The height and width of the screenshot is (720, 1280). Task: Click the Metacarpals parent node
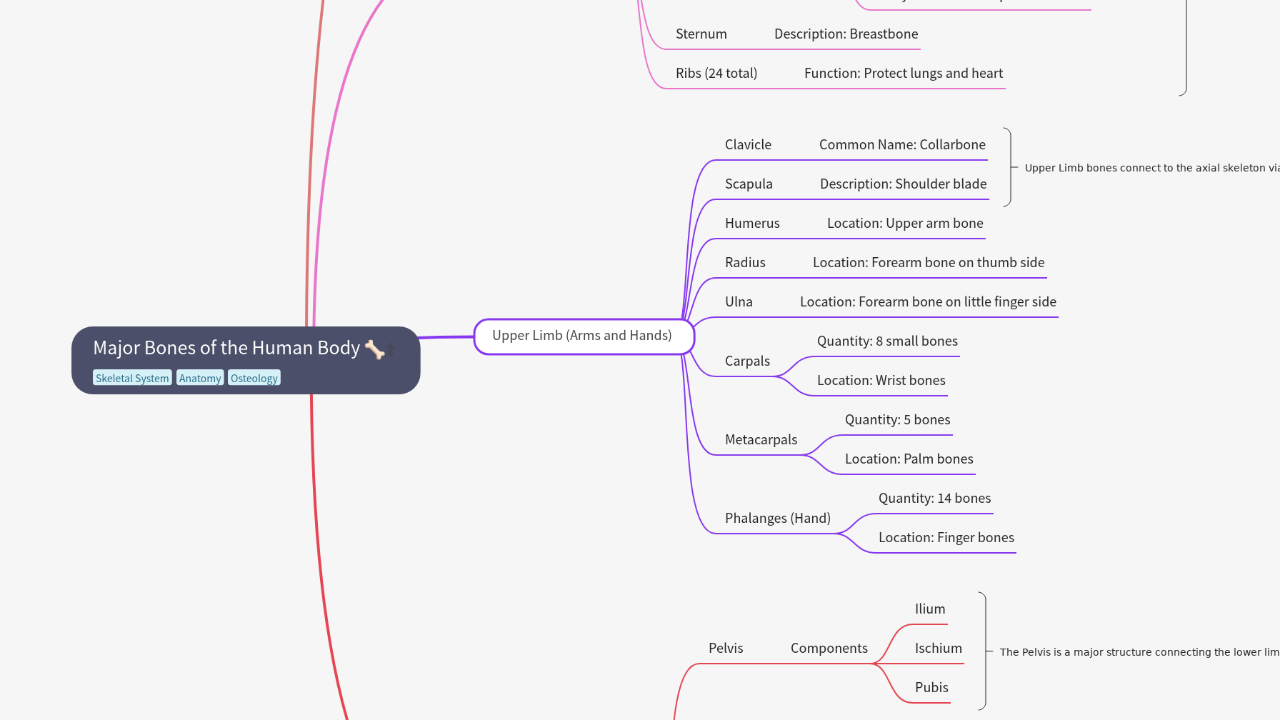(761, 439)
